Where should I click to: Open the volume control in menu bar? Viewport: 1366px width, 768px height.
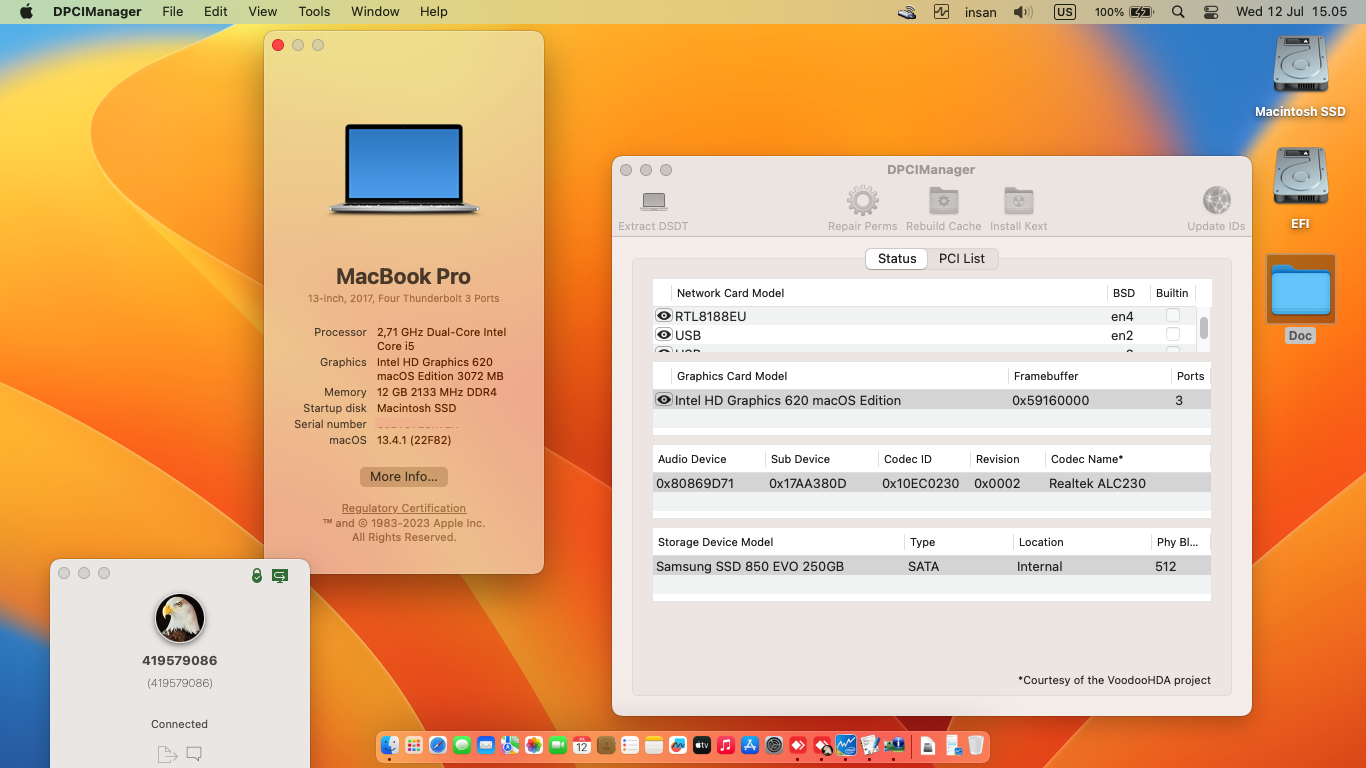click(1022, 12)
